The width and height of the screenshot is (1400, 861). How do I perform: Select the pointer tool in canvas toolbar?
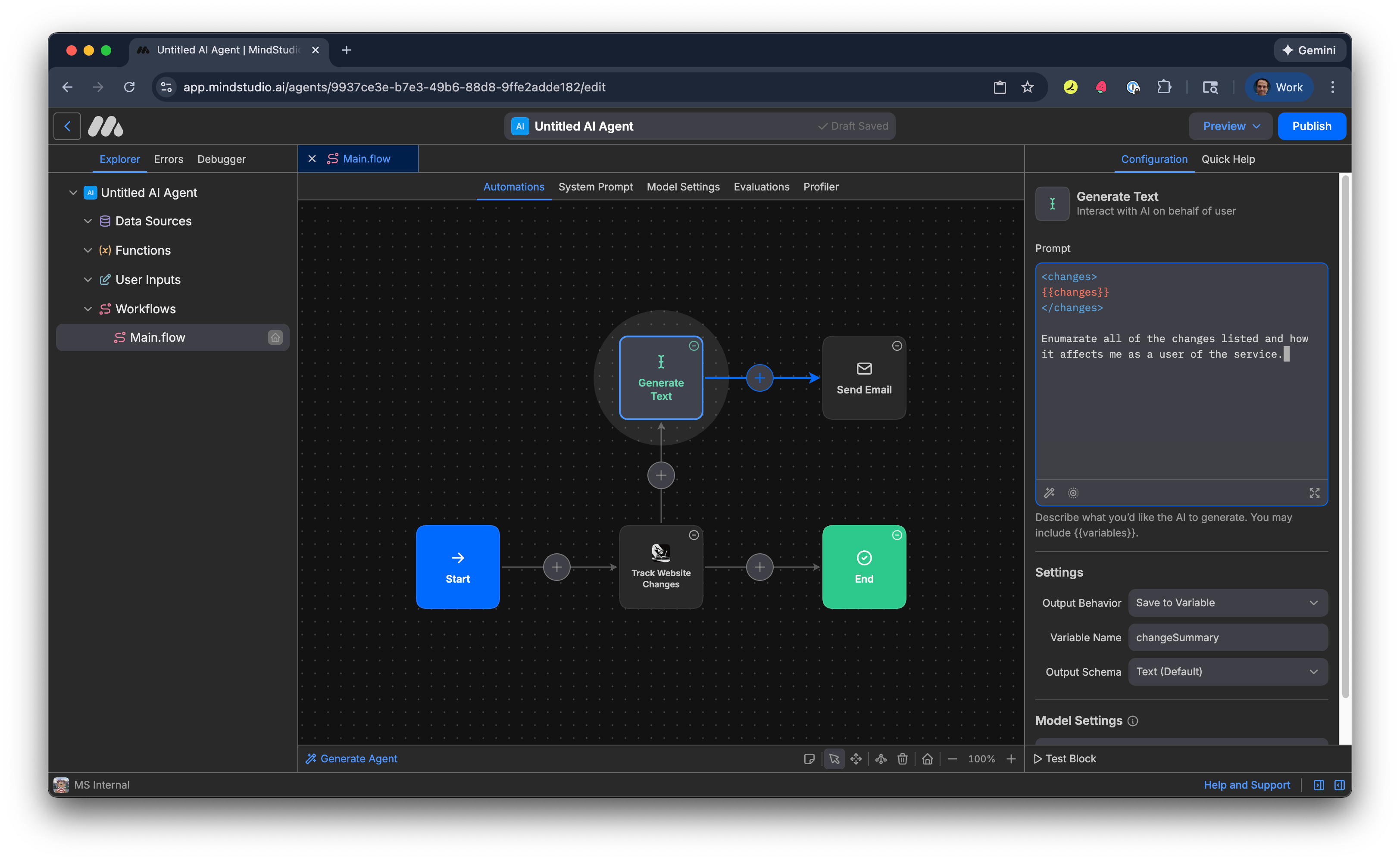834,758
